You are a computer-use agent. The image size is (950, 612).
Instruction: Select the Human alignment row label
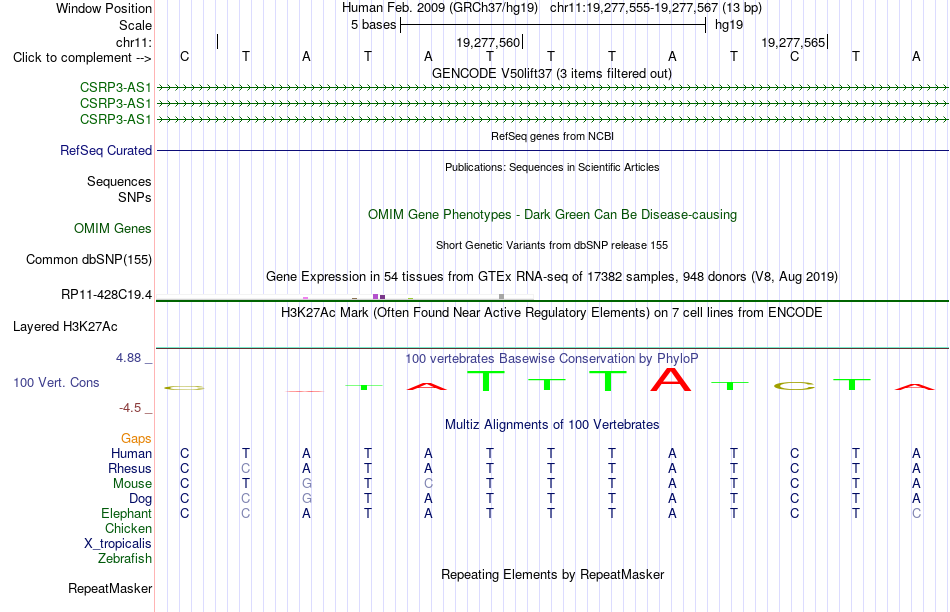(x=131, y=453)
